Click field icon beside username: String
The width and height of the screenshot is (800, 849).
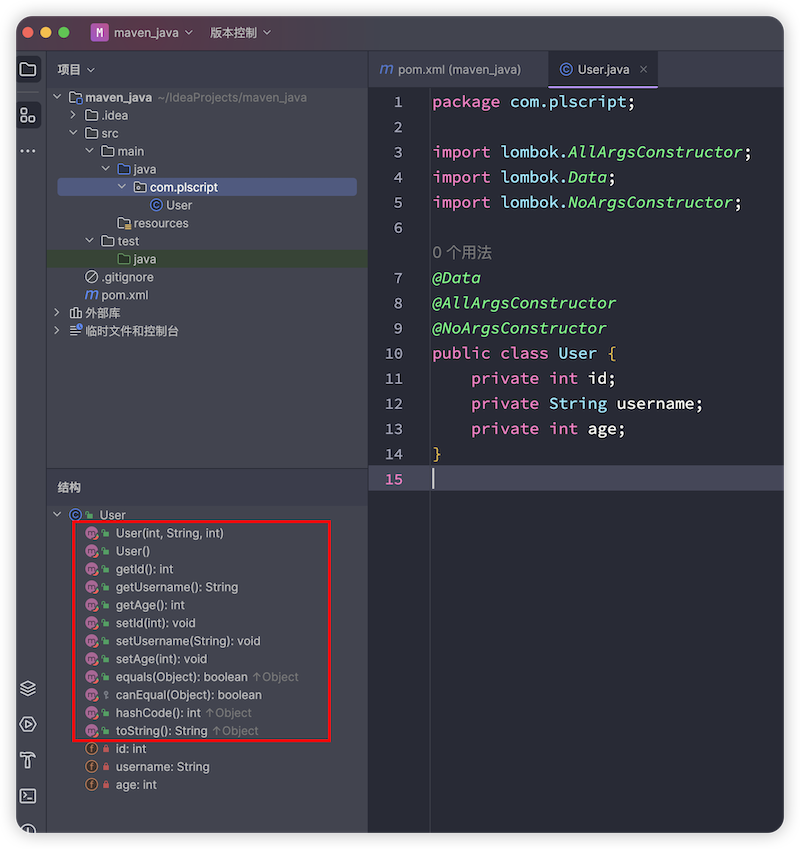pyautogui.click(x=91, y=767)
